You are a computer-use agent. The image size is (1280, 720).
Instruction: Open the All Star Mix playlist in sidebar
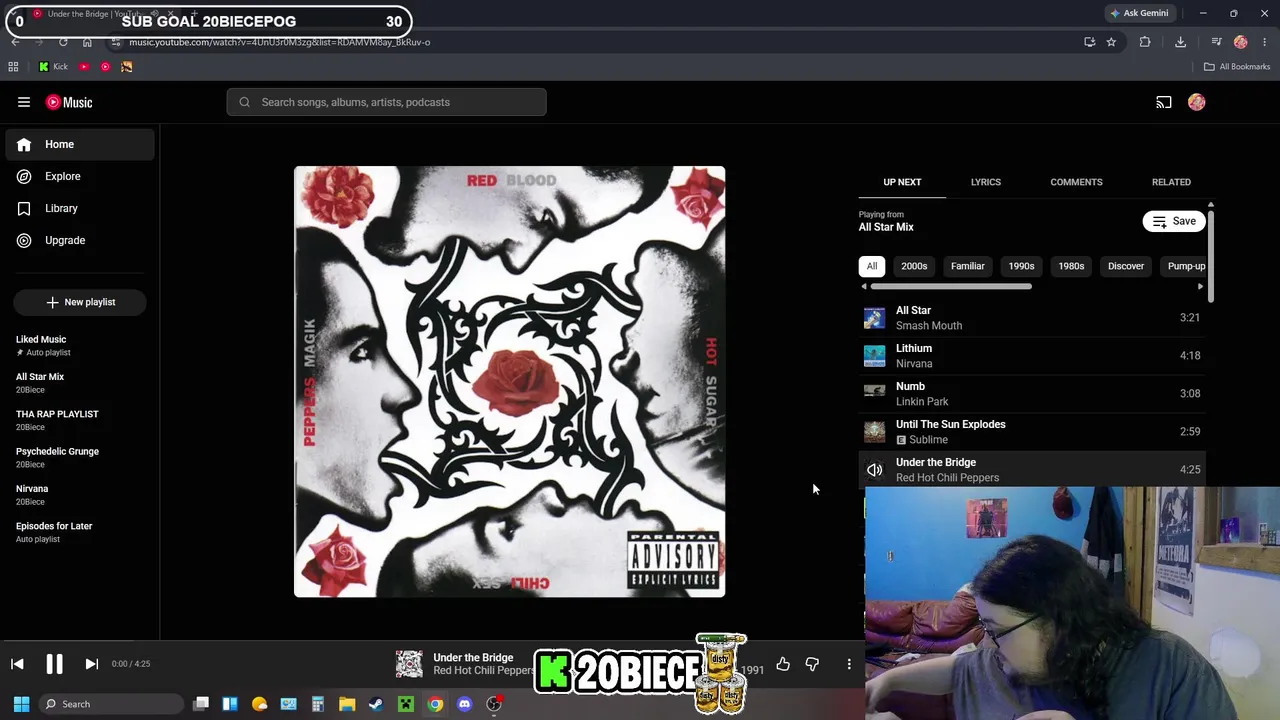coord(80,383)
